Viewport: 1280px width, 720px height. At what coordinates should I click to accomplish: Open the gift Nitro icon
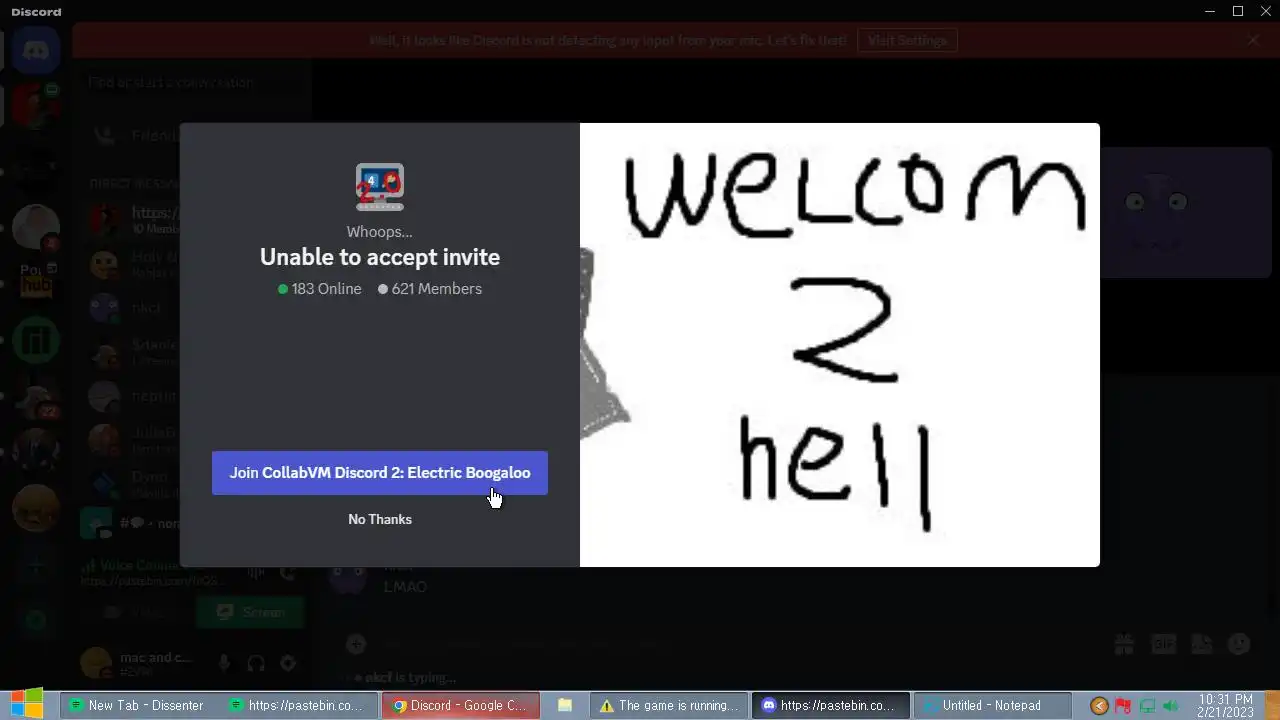point(1124,645)
